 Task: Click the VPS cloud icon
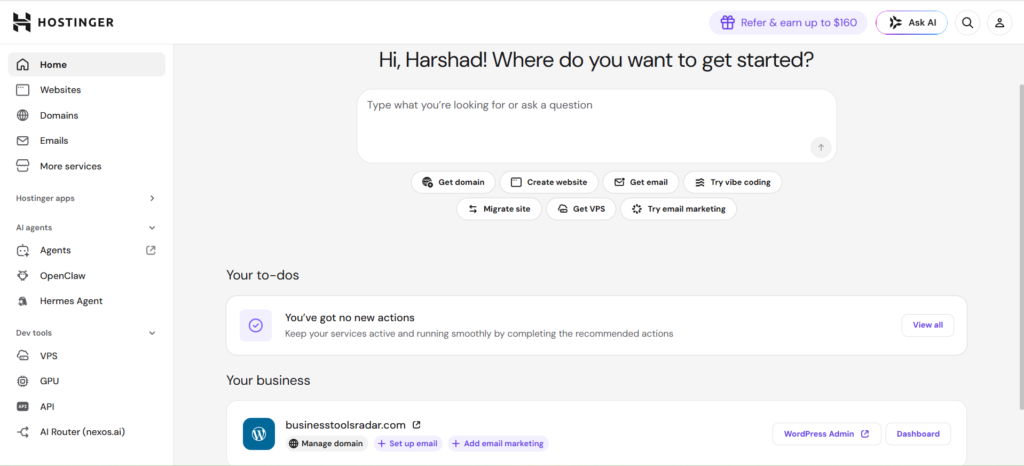(23, 356)
